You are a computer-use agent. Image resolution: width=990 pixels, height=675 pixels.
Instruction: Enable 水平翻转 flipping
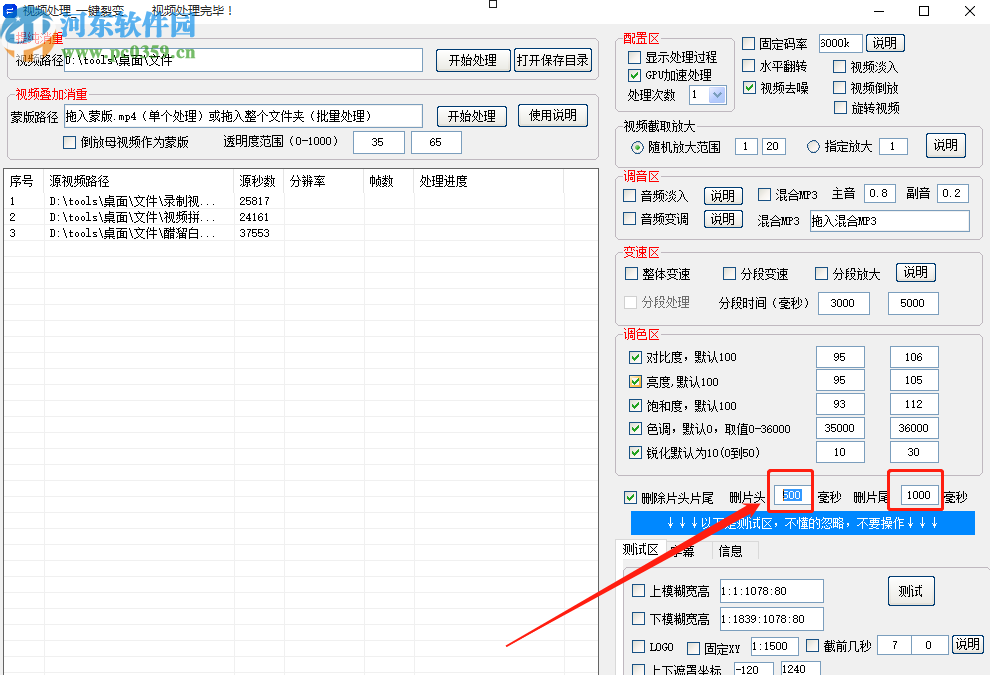pos(748,66)
